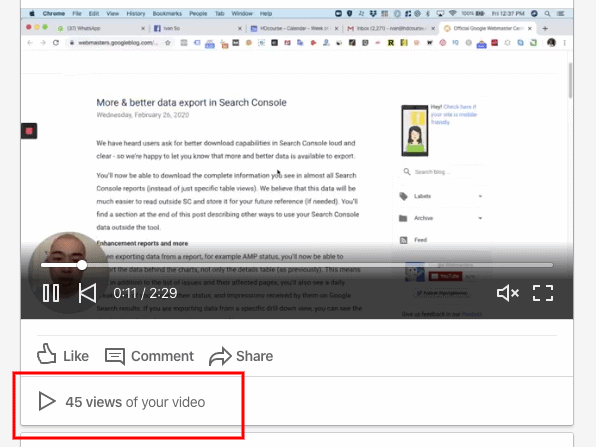
Task: Open the Help menu in the menu bar
Action: click(266, 14)
